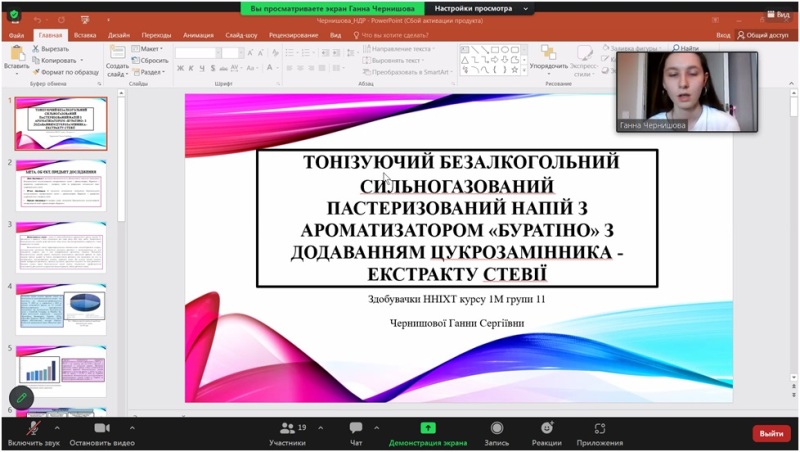The width and height of the screenshot is (800, 452).
Task: Select slide 2 thumbnail
Action: [61, 185]
